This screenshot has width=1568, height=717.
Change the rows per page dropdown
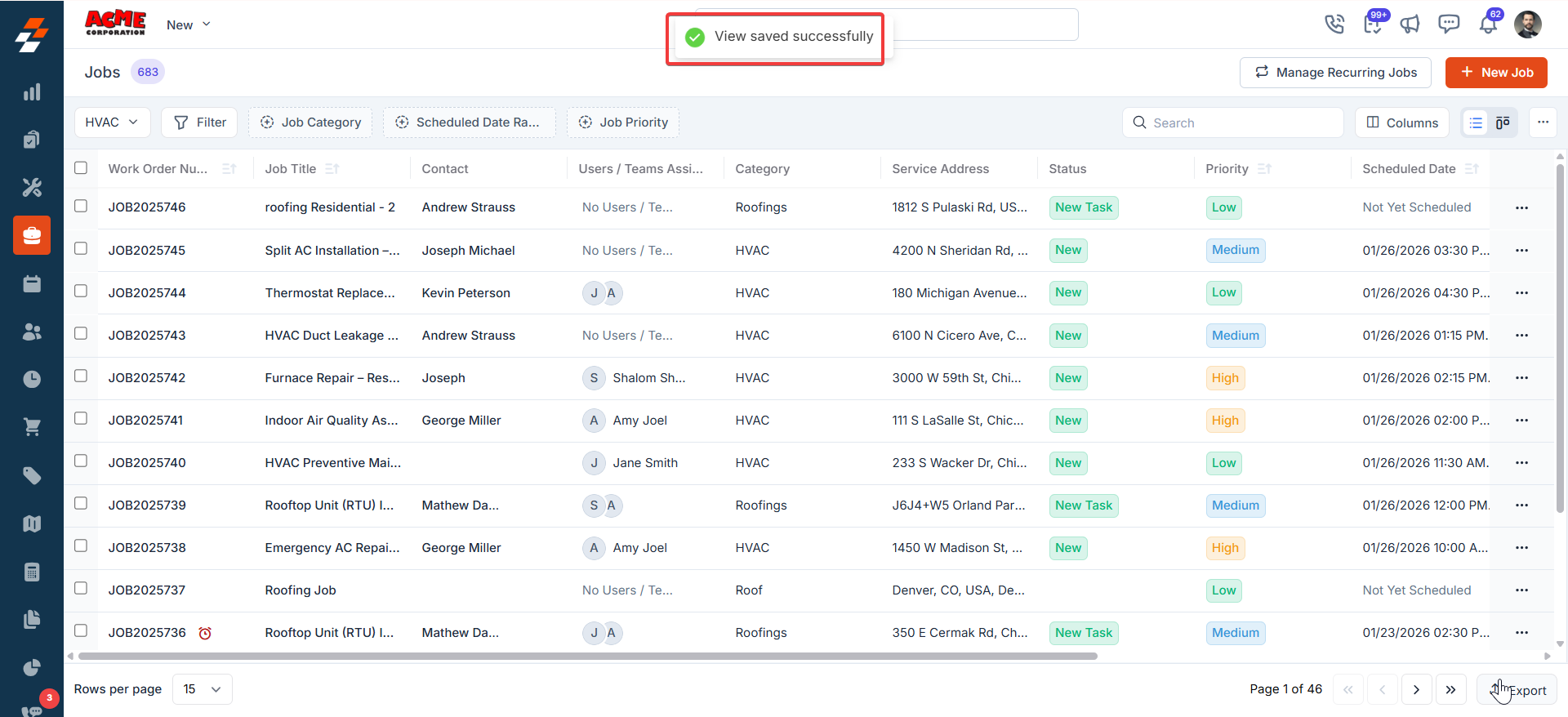(x=203, y=689)
